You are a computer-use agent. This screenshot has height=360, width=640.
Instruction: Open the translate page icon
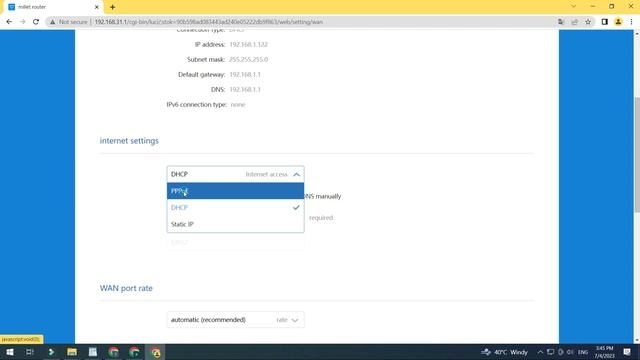[561, 22]
